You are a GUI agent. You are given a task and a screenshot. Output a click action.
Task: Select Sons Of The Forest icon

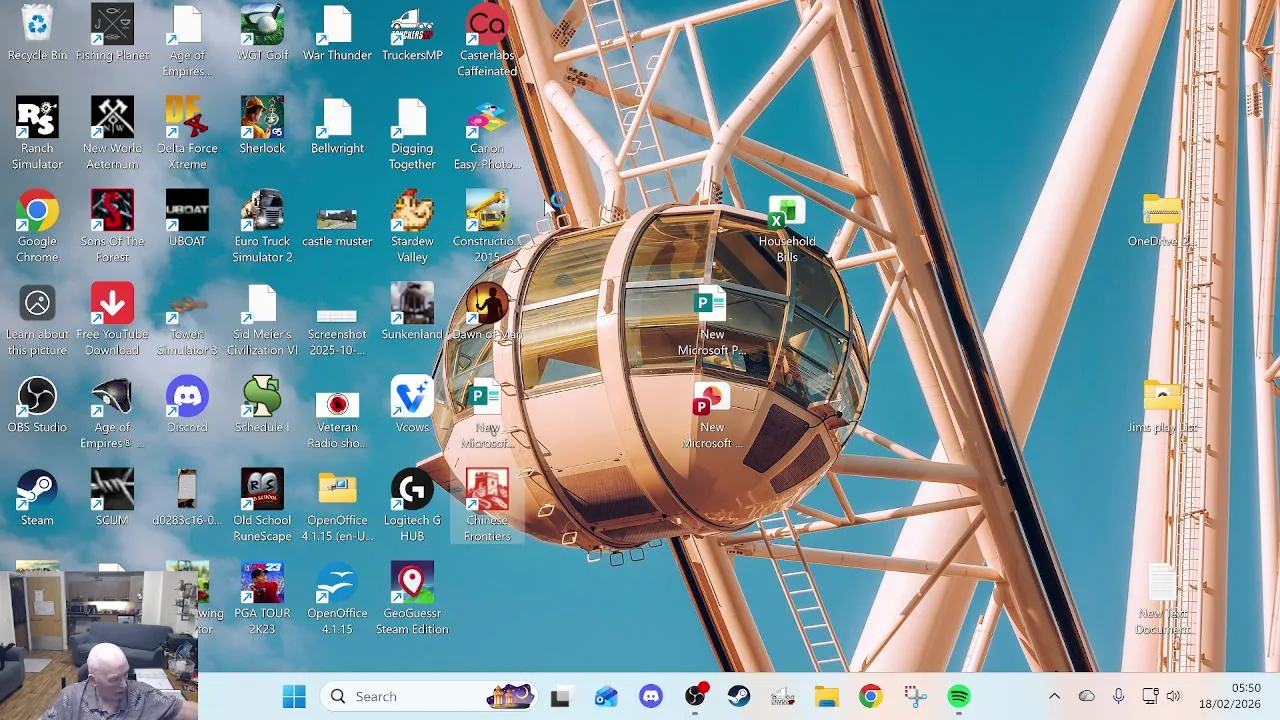(x=112, y=227)
